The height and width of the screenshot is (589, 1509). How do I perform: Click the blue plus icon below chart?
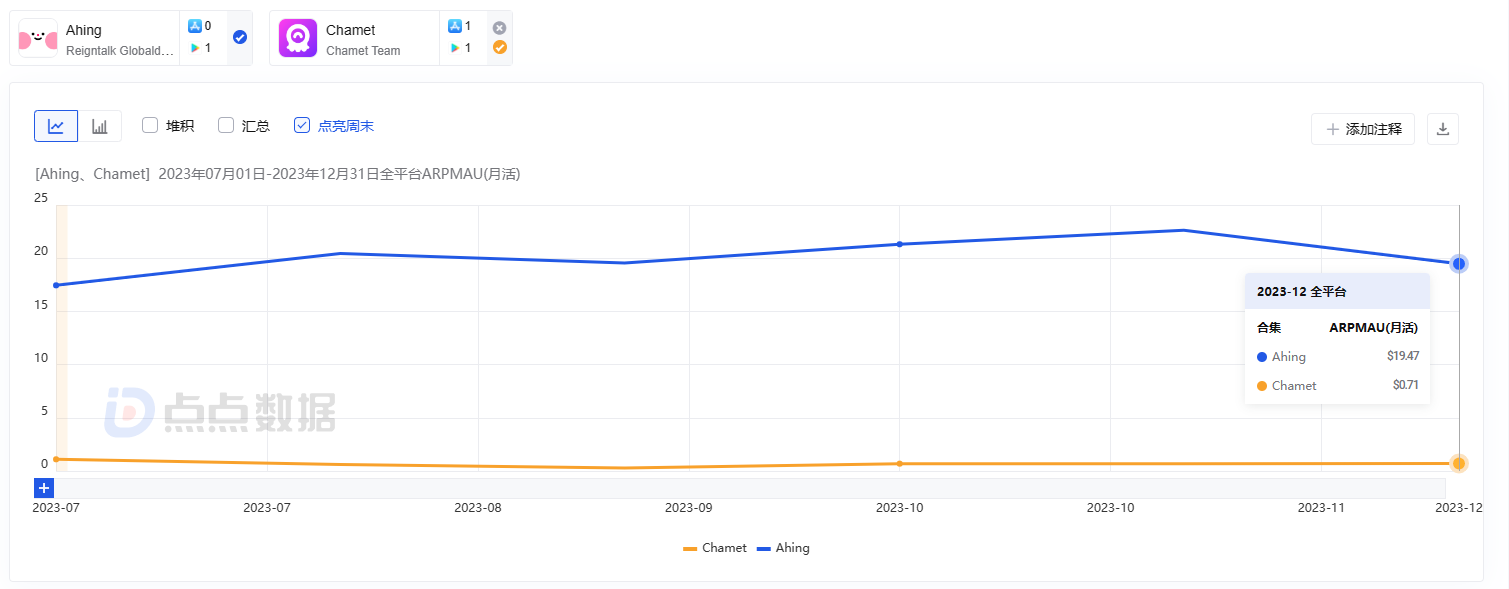pos(44,488)
